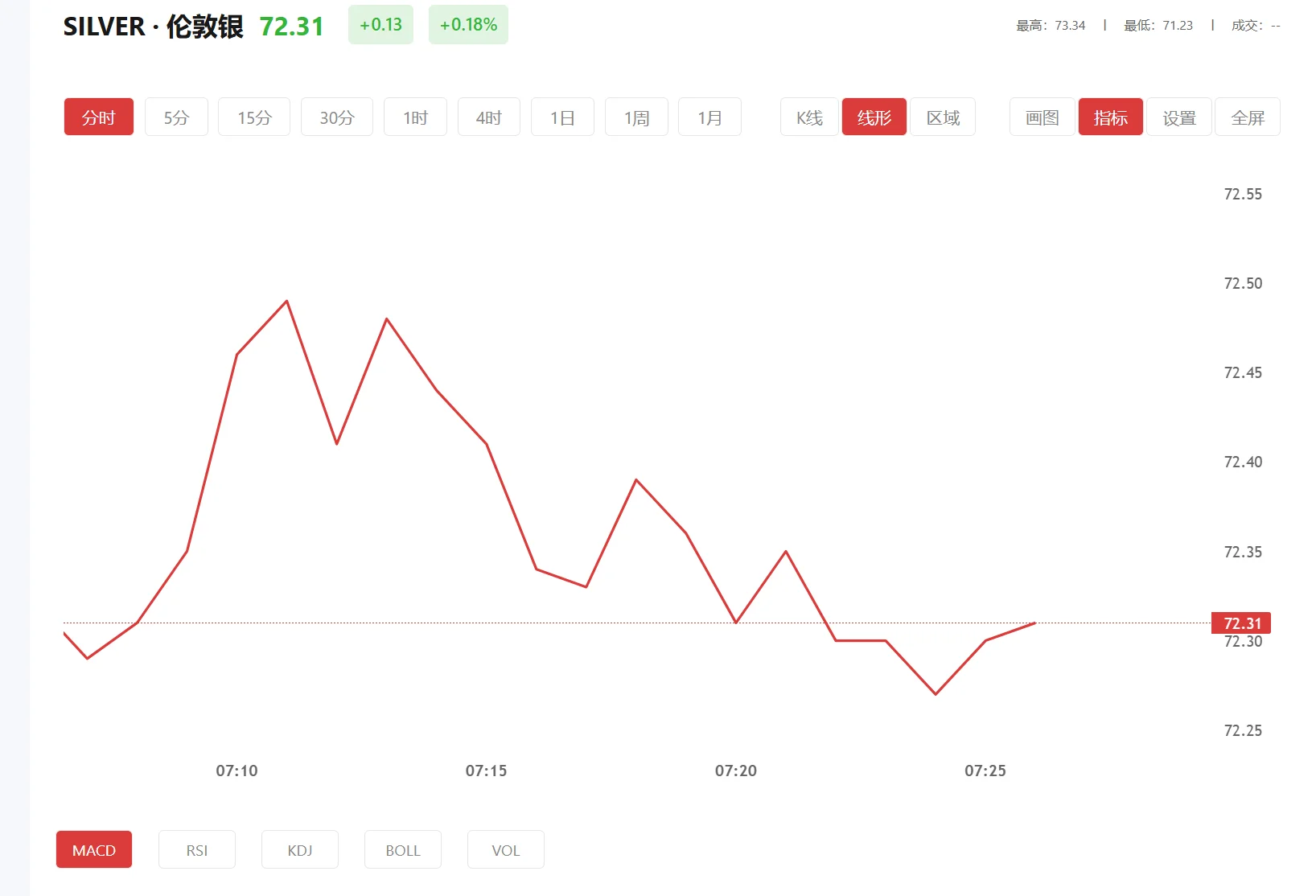Switch to the 分时 intraday tab
Image resolution: width=1316 pixels, height=896 pixels.
(x=98, y=117)
